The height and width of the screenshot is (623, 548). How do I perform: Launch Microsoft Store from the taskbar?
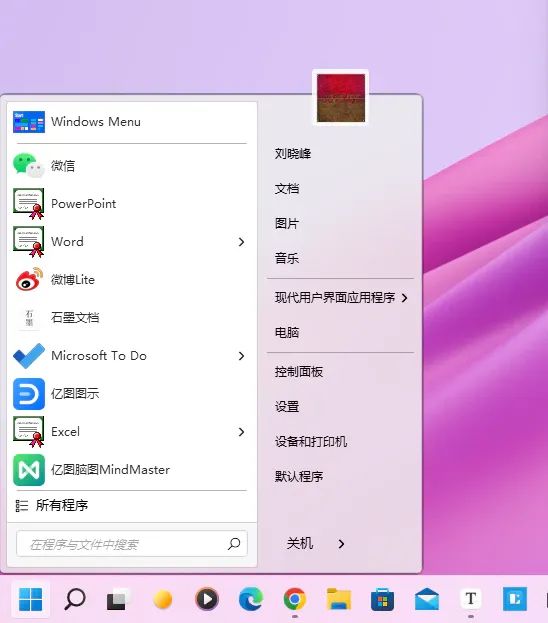pos(382,599)
